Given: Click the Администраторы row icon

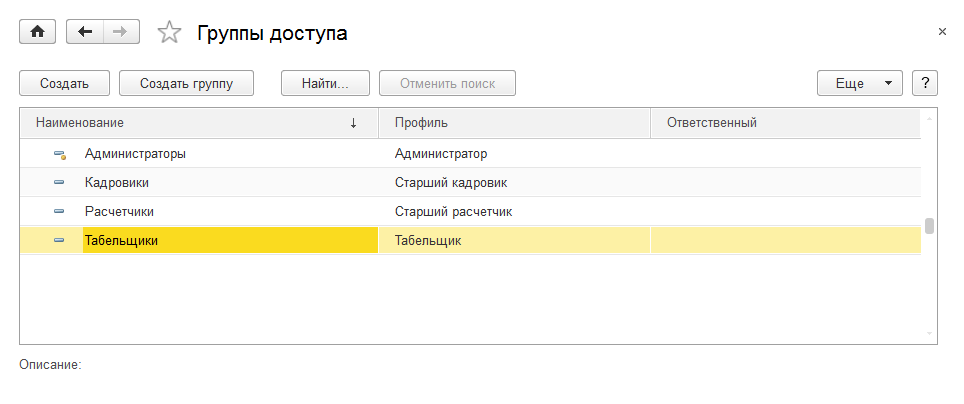Looking at the screenshot, I should point(59,154).
